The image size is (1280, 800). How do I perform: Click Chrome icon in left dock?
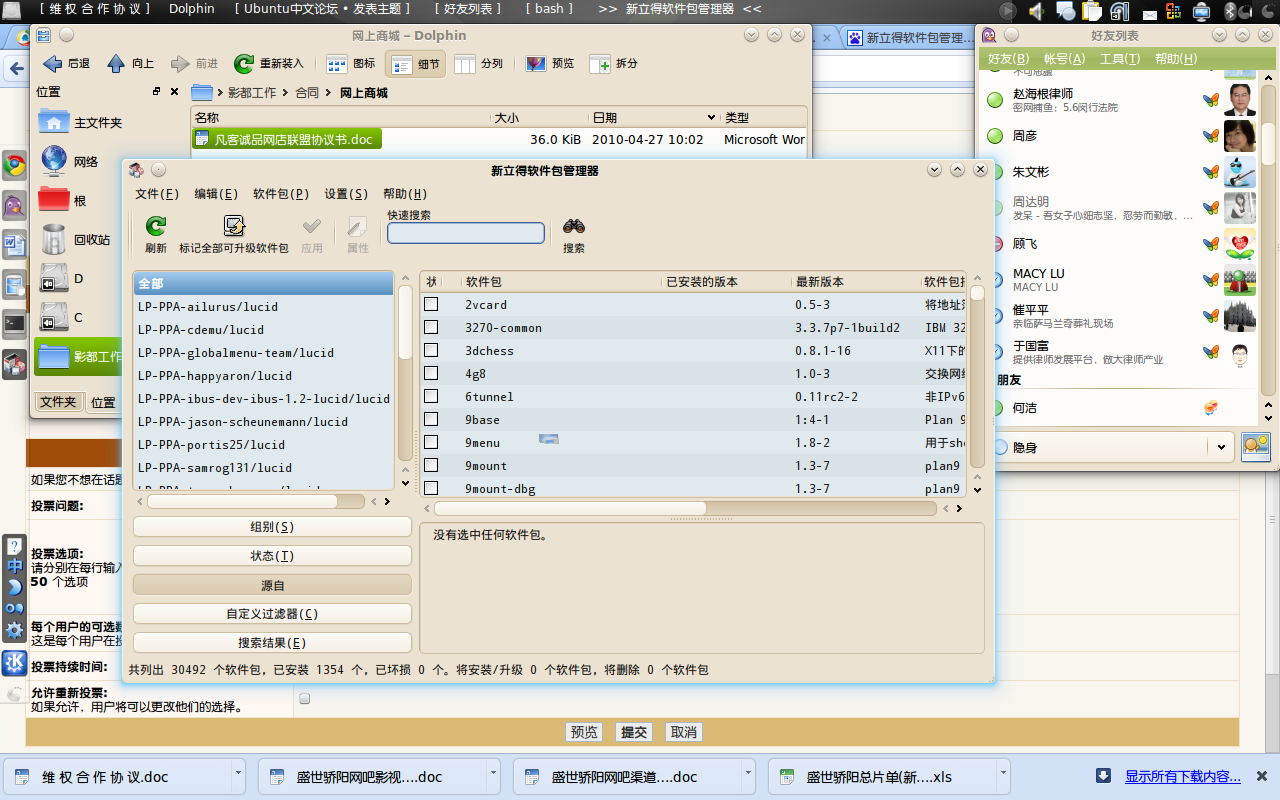pyautogui.click(x=14, y=165)
